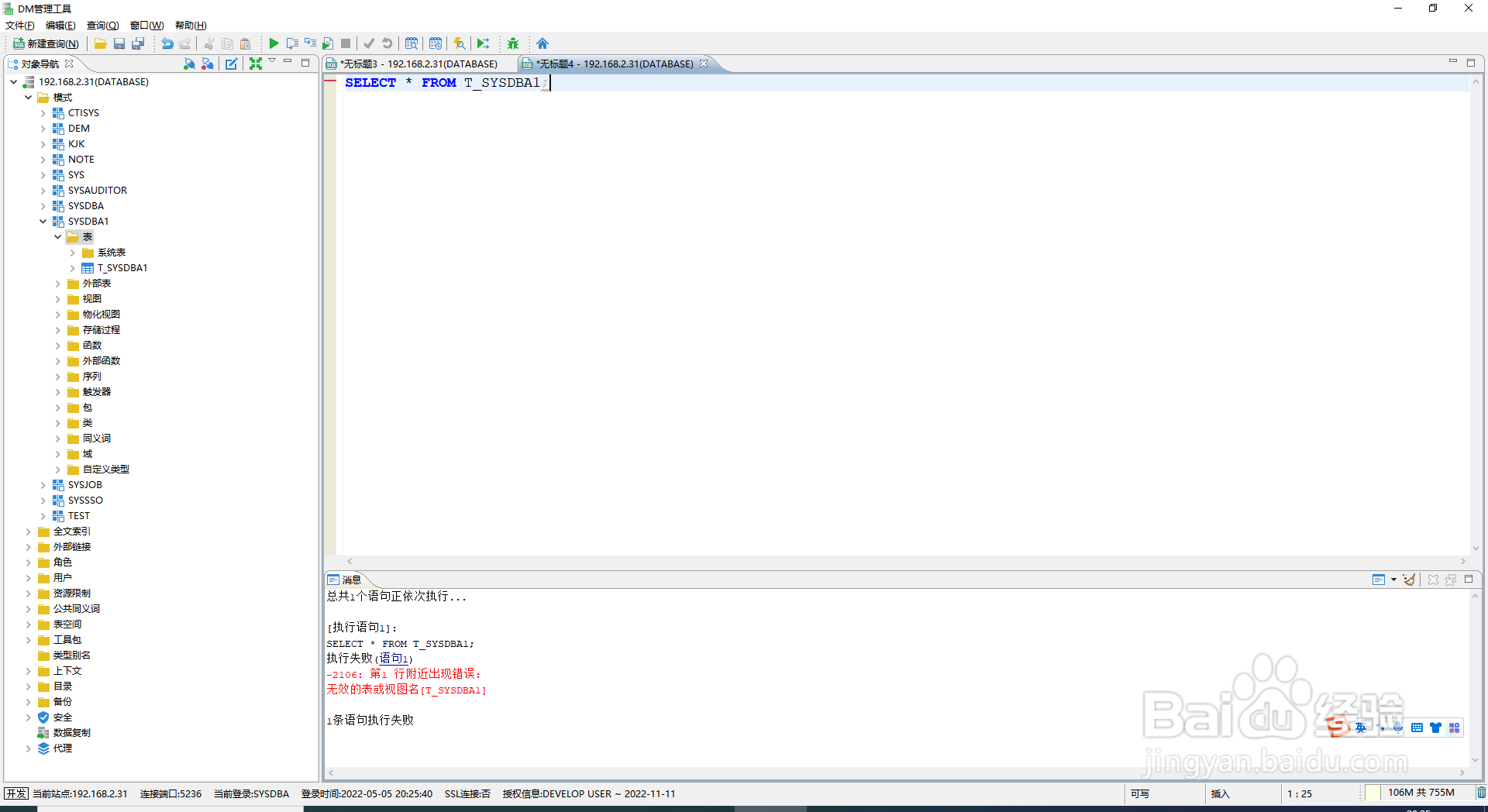Expand the SYSJOB schema node
The width and height of the screenshot is (1488, 812).
(43, 485)
